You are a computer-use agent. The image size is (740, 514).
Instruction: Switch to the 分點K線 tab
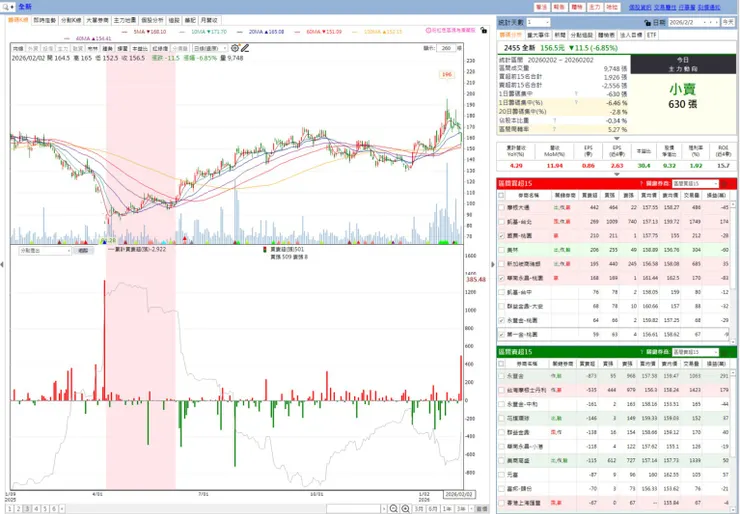[x=71, y=20]
